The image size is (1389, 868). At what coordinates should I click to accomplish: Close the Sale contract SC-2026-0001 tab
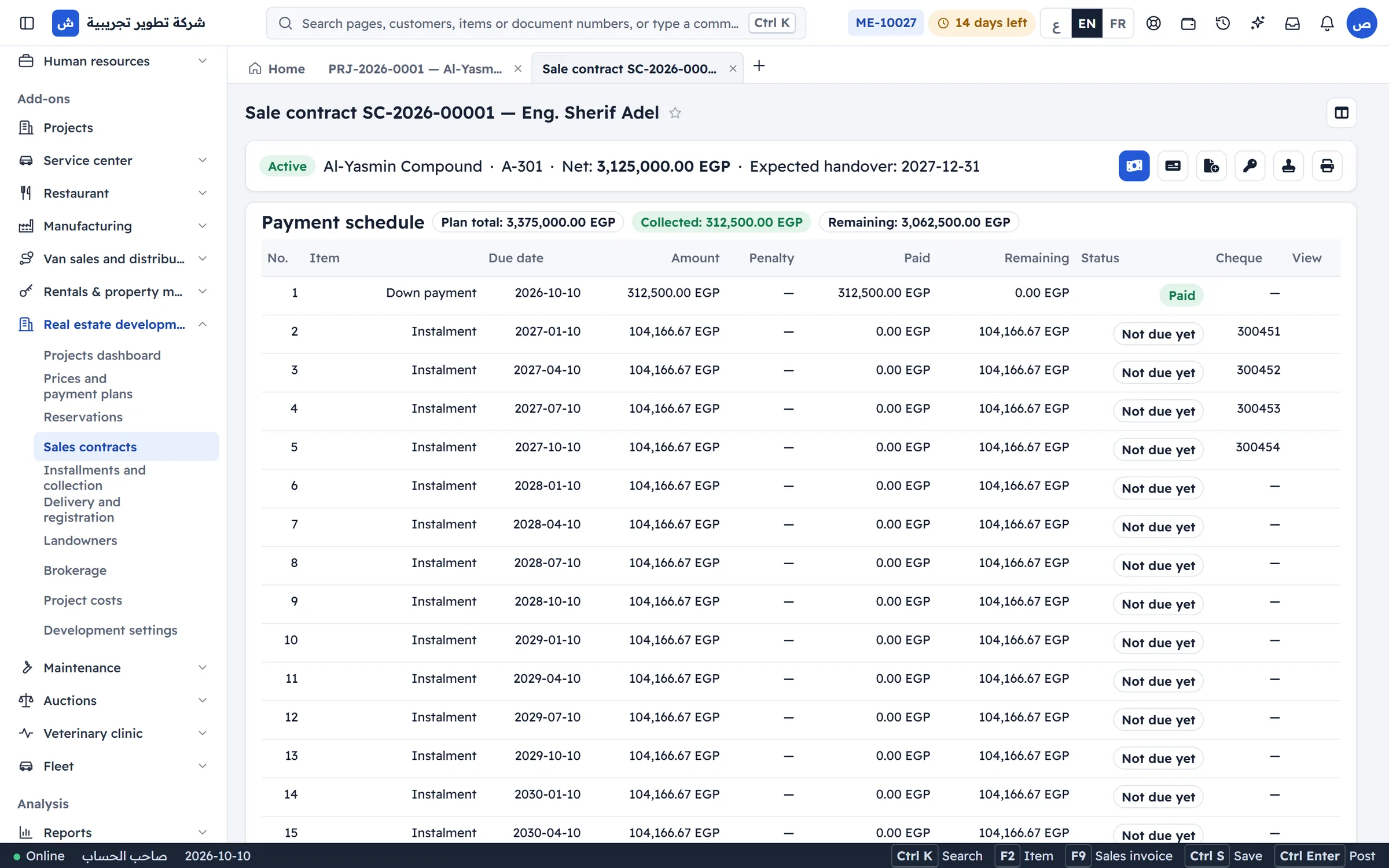tap(733, 69)
